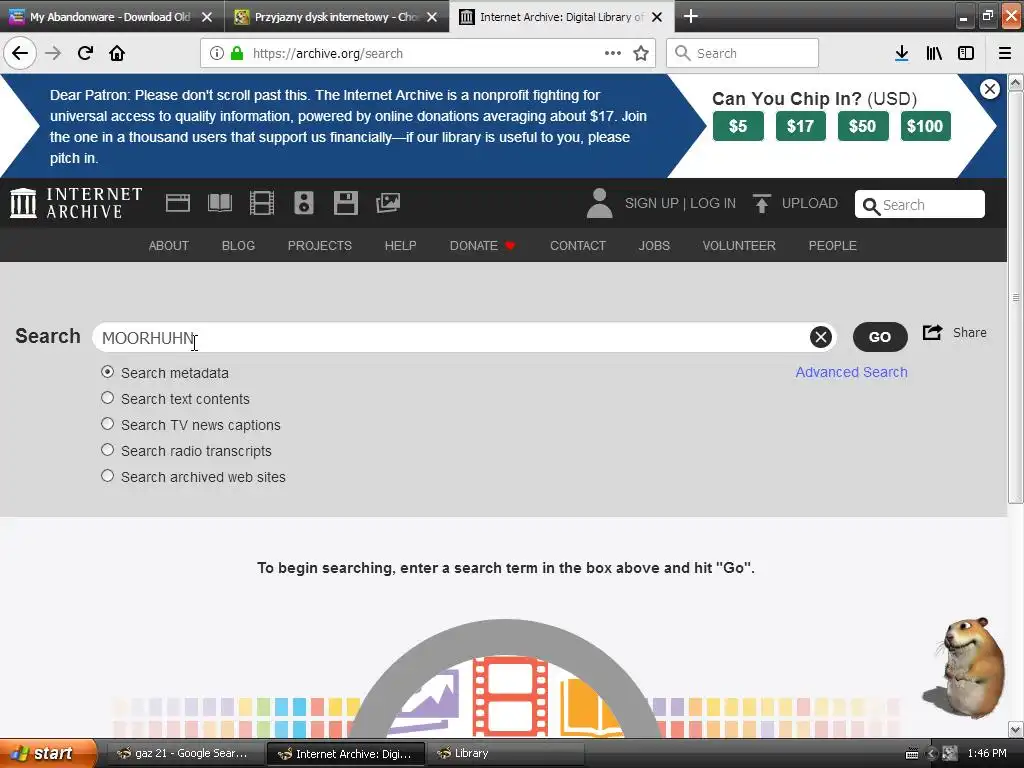Switch to Library taskbar window
Viewport: 1024px width, 768px height.
coord(506,753)
